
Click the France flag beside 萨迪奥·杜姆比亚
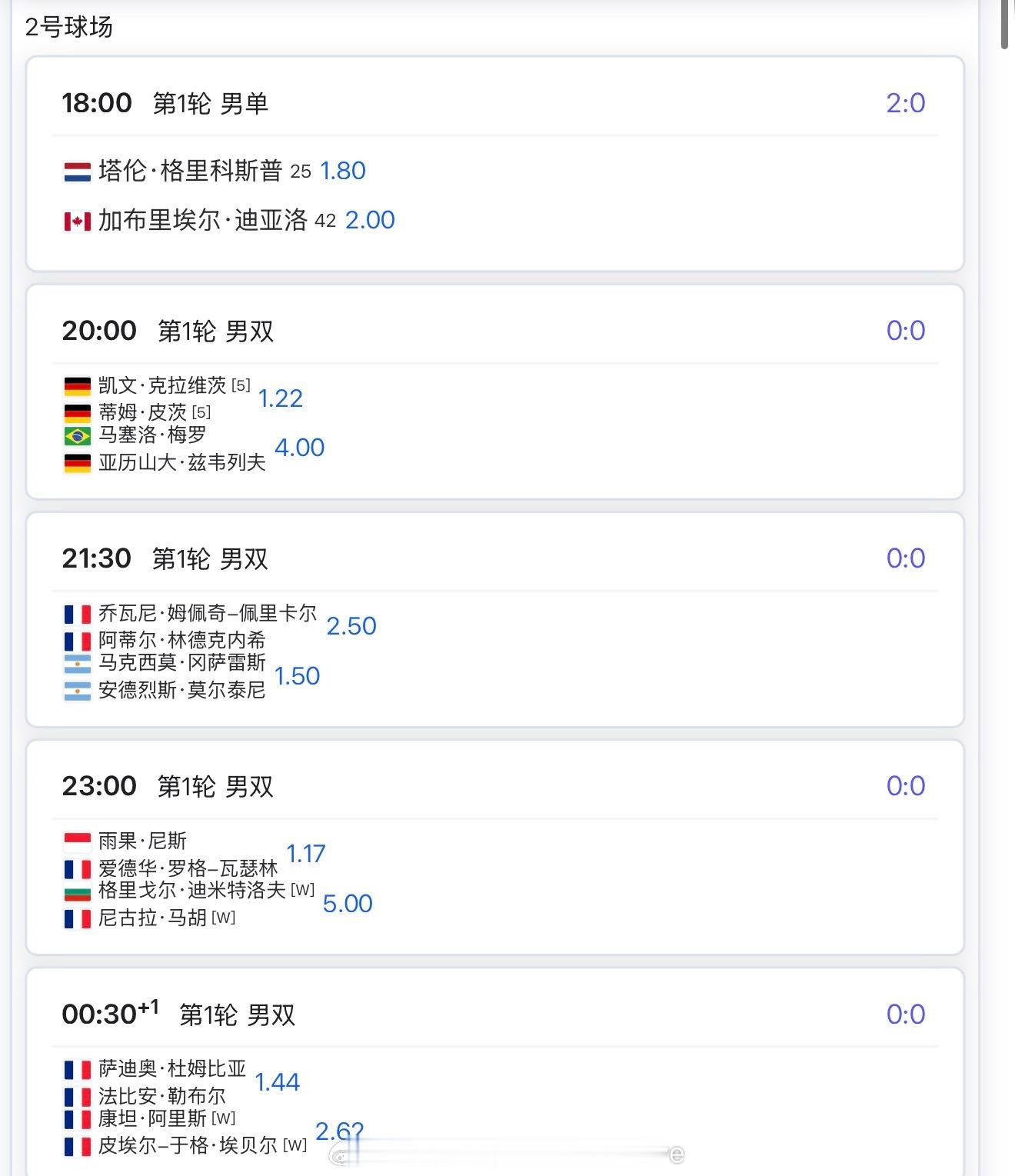pos(77,1069)
